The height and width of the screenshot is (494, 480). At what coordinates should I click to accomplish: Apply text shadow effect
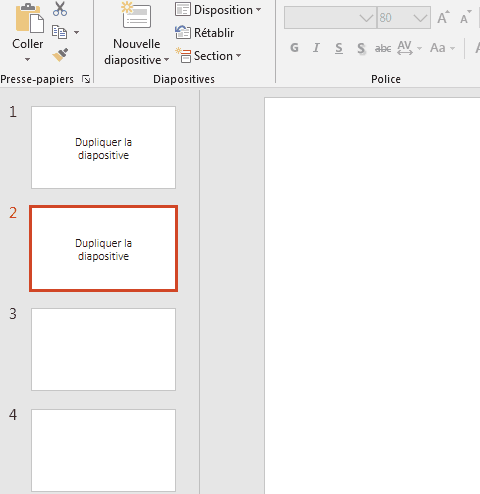pos(361,48)
